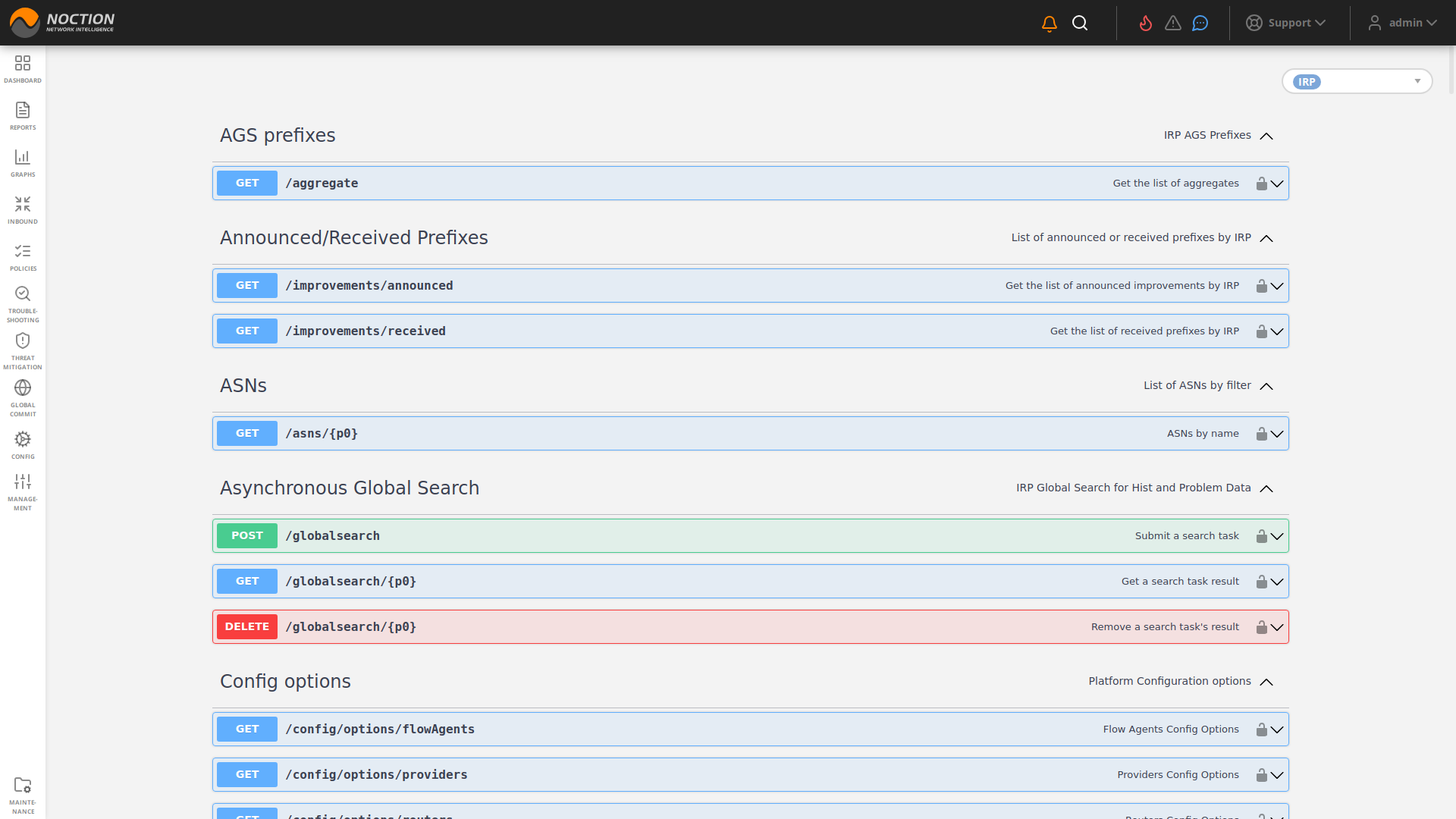Viewport: 1456px width, 819px height.
Task: Select Policies in the sidebar
Action: pyautogui.click(x=23, y=256)
